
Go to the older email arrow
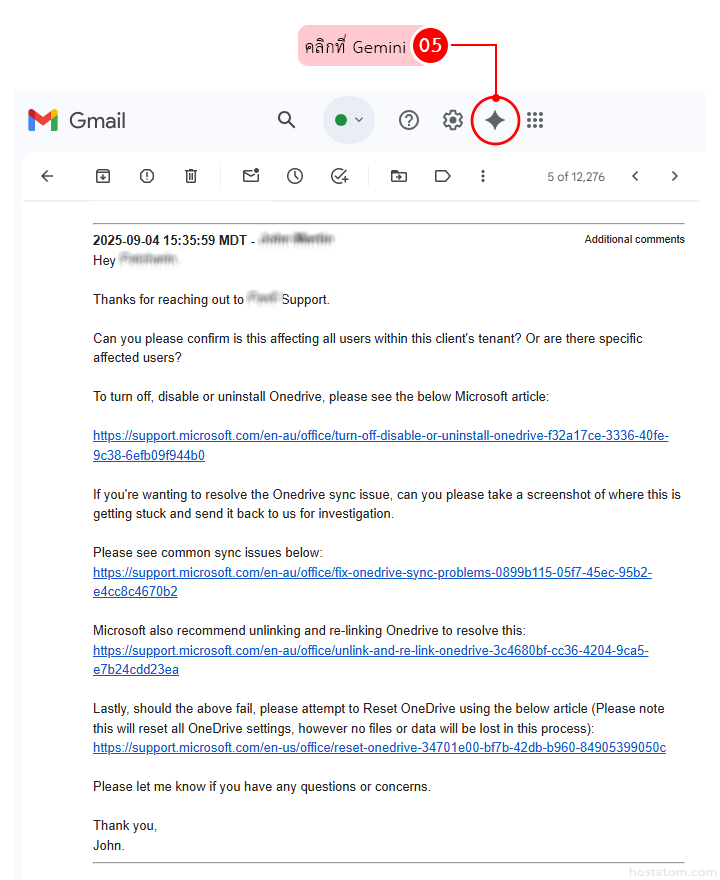(x=675, y=176)
